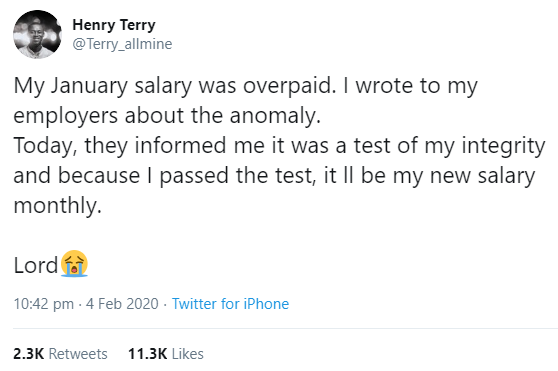The height and width of the screenshot is (371, 558).
Task: Click the 'Likes' label
Action: [x=188, y=354]
